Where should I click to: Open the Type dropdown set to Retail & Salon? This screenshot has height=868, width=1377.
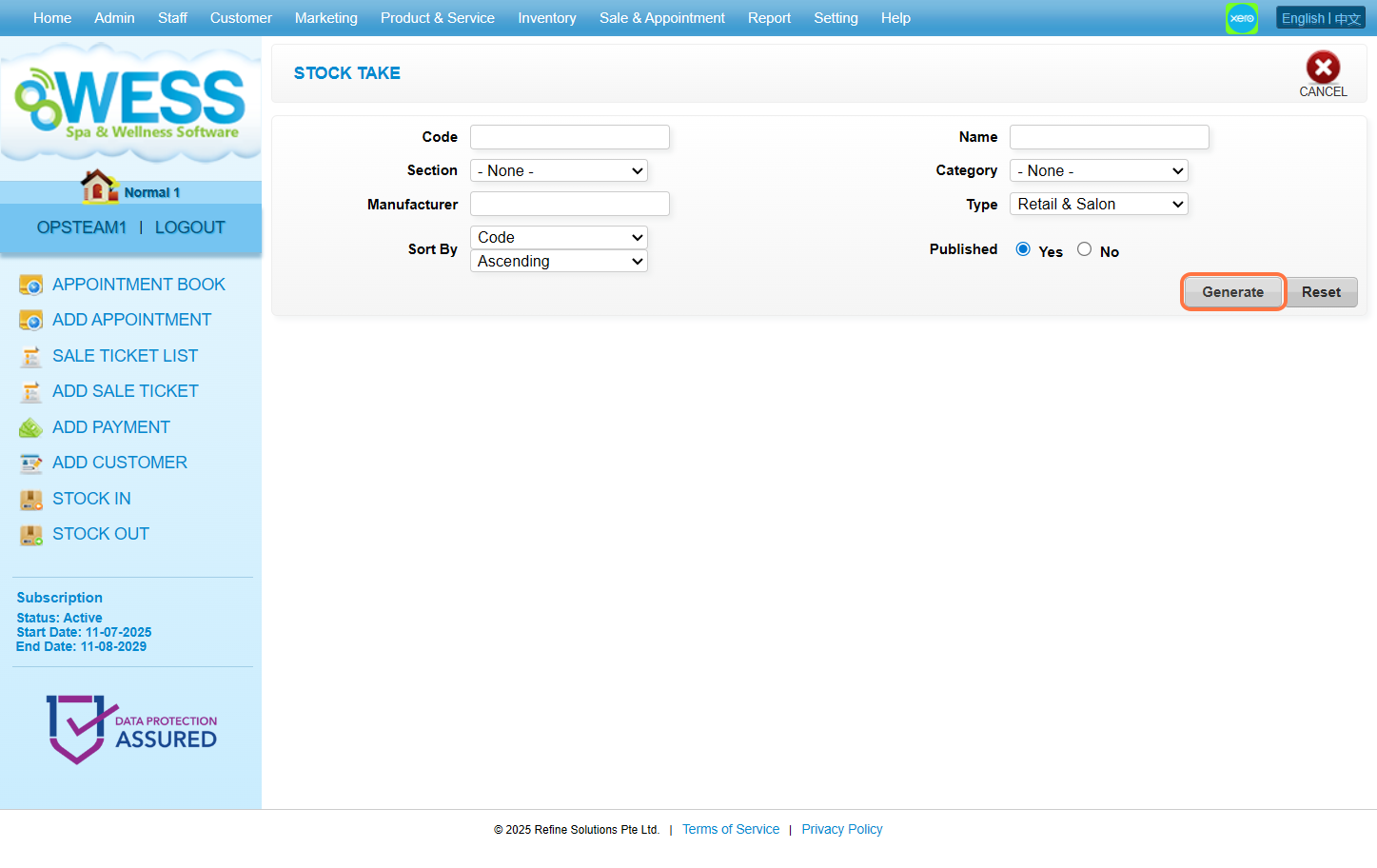[x=1098, y=204]
